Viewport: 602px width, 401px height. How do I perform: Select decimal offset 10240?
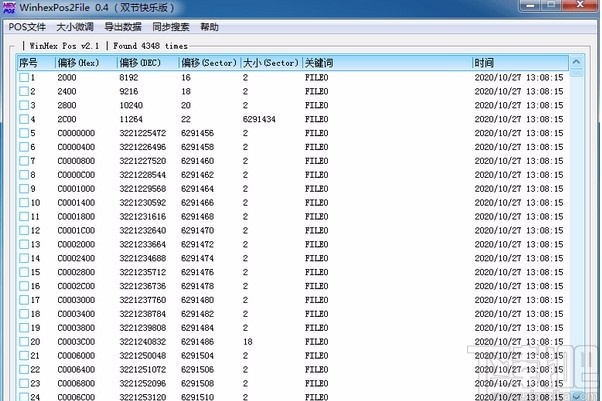[131, 105]
